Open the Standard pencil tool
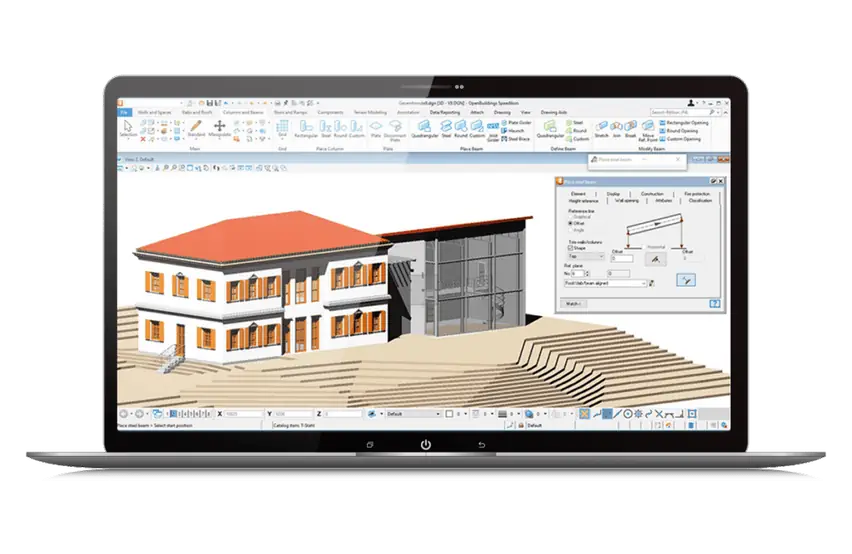This screenshot has height=554, width=852. [x=196, y=129]
